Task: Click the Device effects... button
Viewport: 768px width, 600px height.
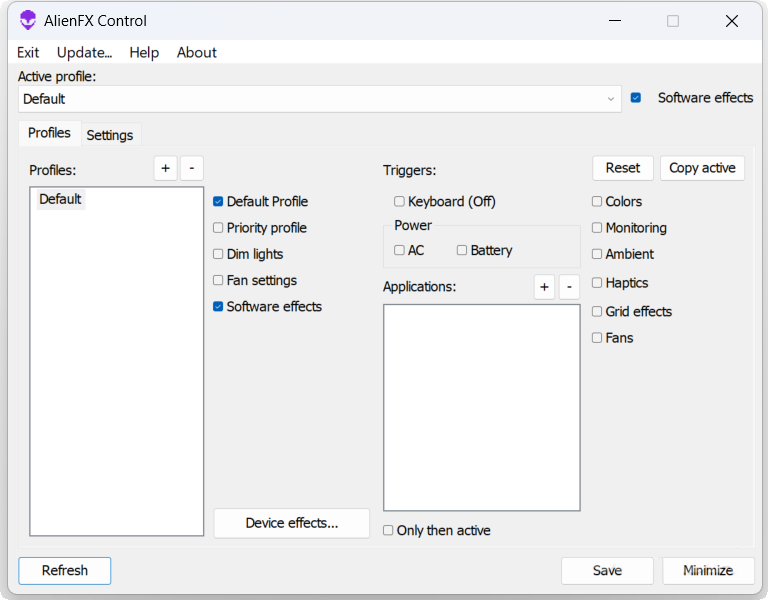Action: pos(292,523)
